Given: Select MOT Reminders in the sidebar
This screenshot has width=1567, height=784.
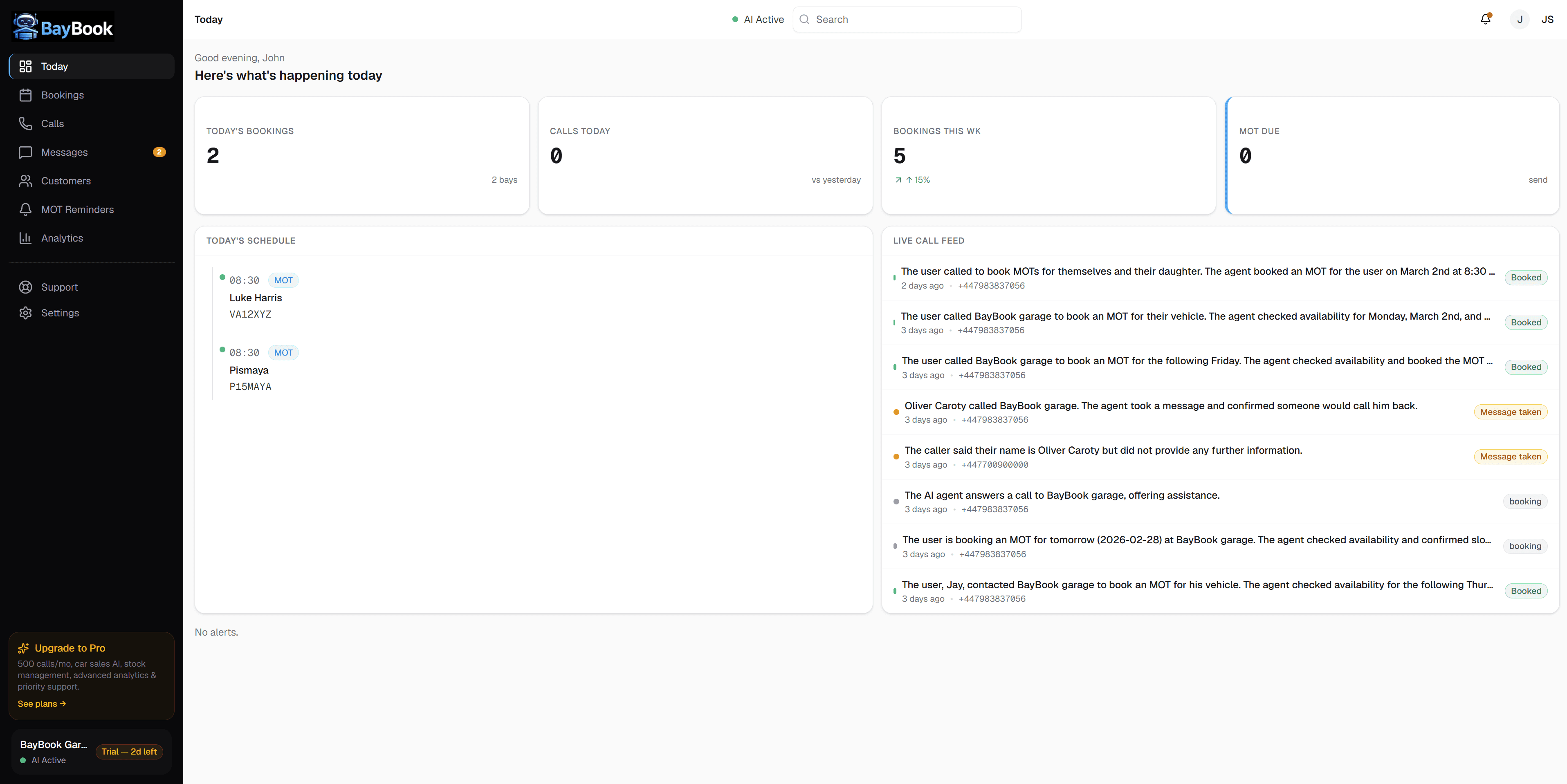Looking at the screenshot, I should tap(78, 209).
